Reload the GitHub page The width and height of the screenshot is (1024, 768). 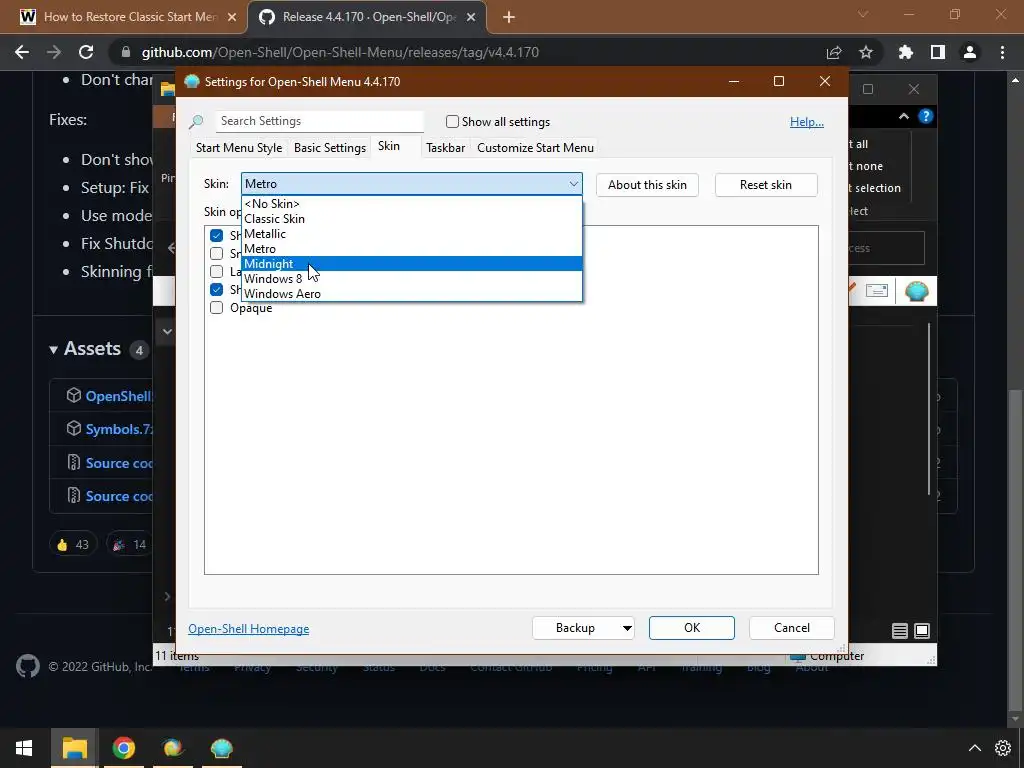coord(86,52)
